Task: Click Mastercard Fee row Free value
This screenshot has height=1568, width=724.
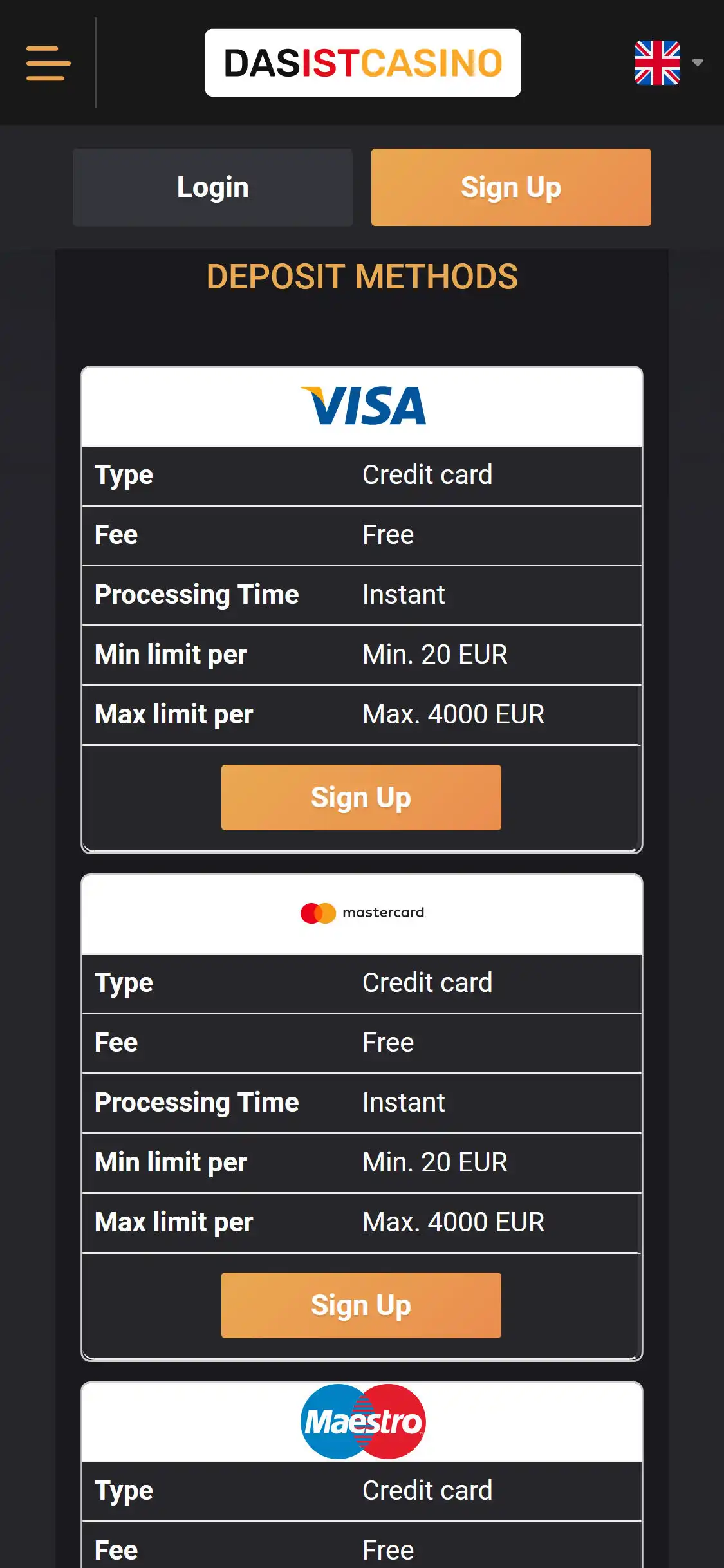Action: pos(388,1043)
